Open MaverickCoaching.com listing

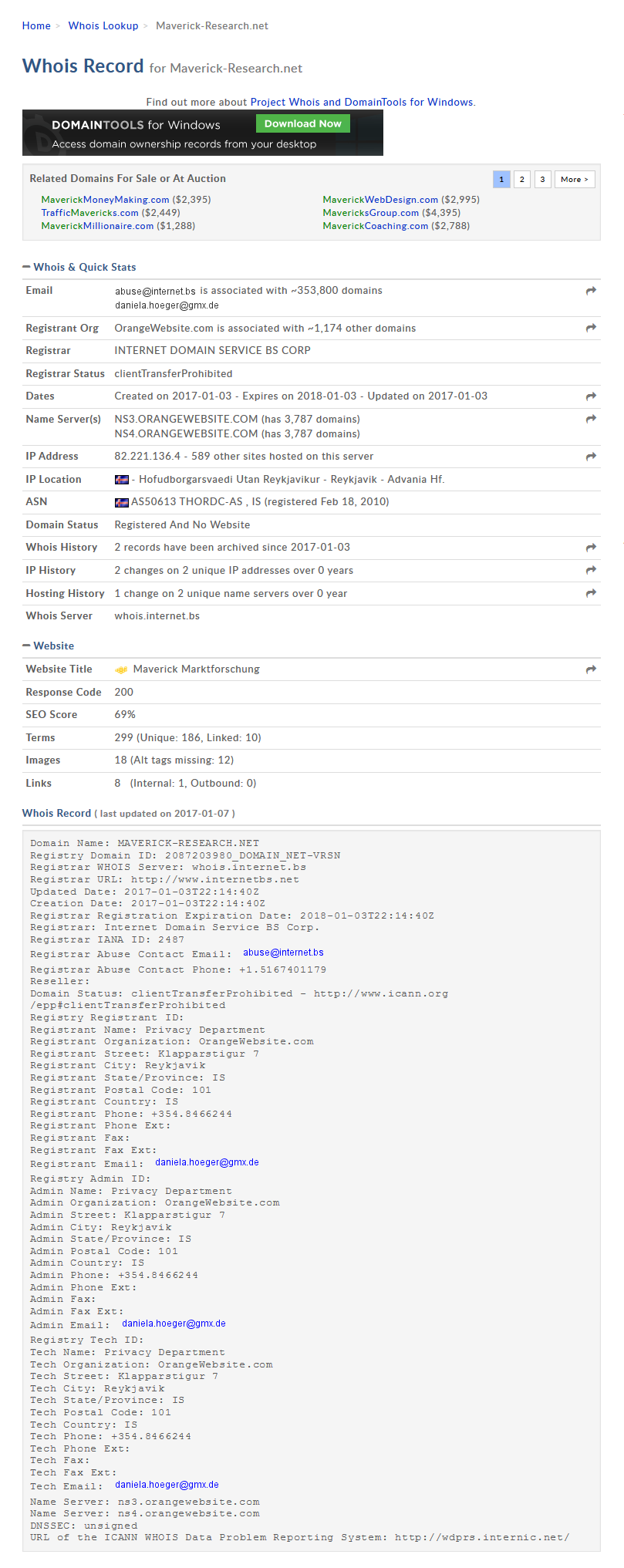tap(375, 226)
